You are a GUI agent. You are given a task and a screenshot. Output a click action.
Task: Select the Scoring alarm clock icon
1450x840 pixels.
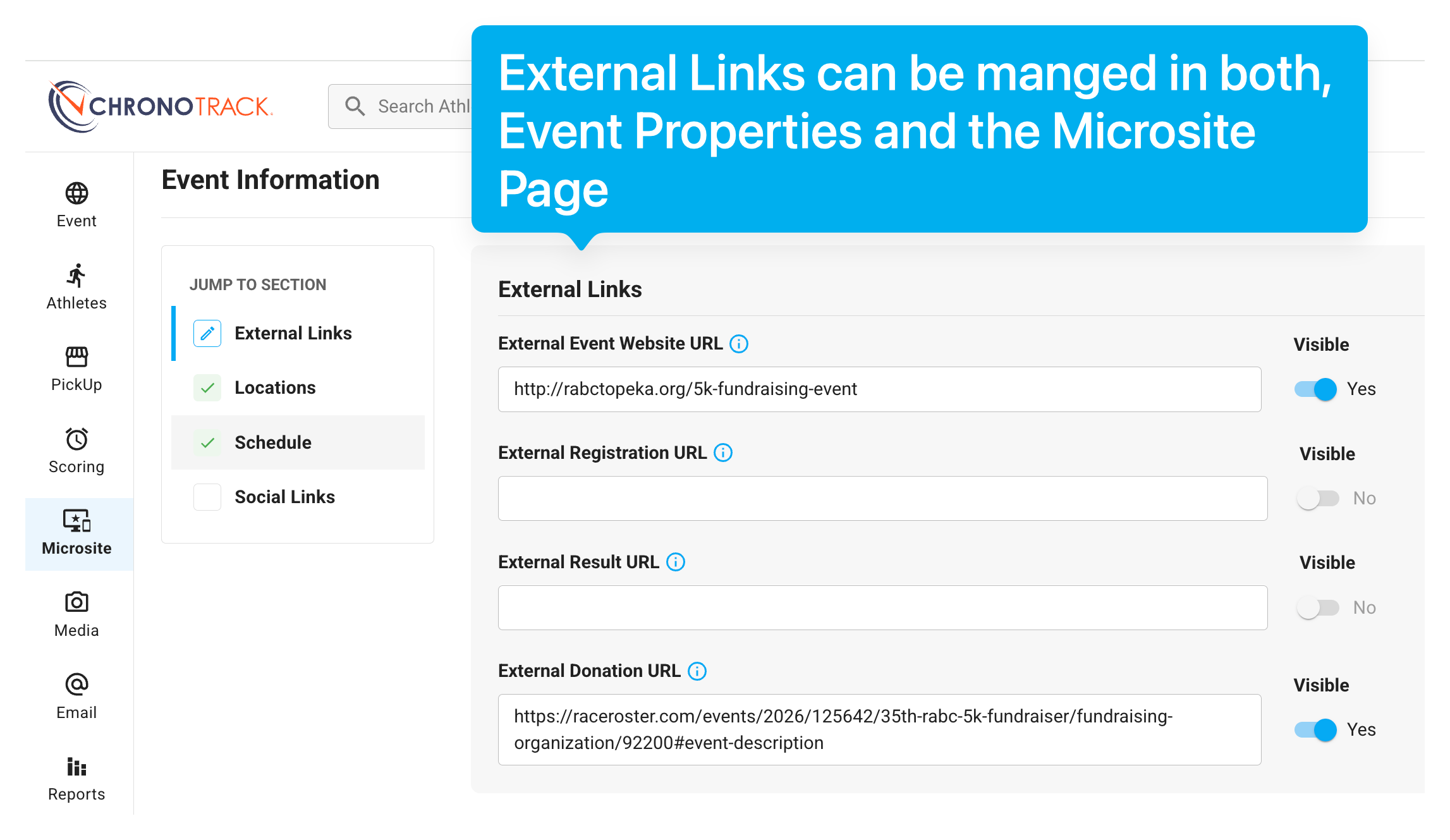coord(76,439)
